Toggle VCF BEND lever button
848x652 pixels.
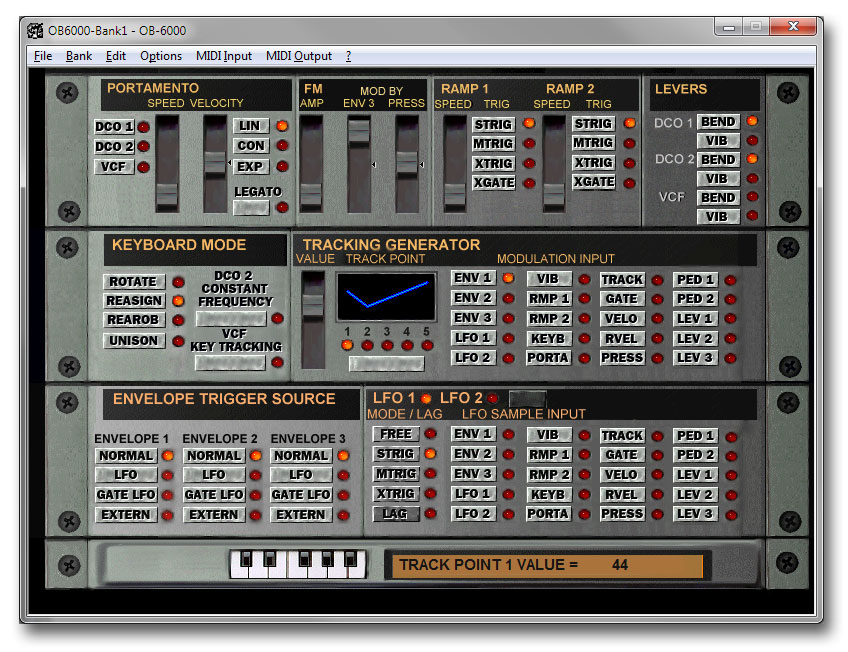pos(718,197)
